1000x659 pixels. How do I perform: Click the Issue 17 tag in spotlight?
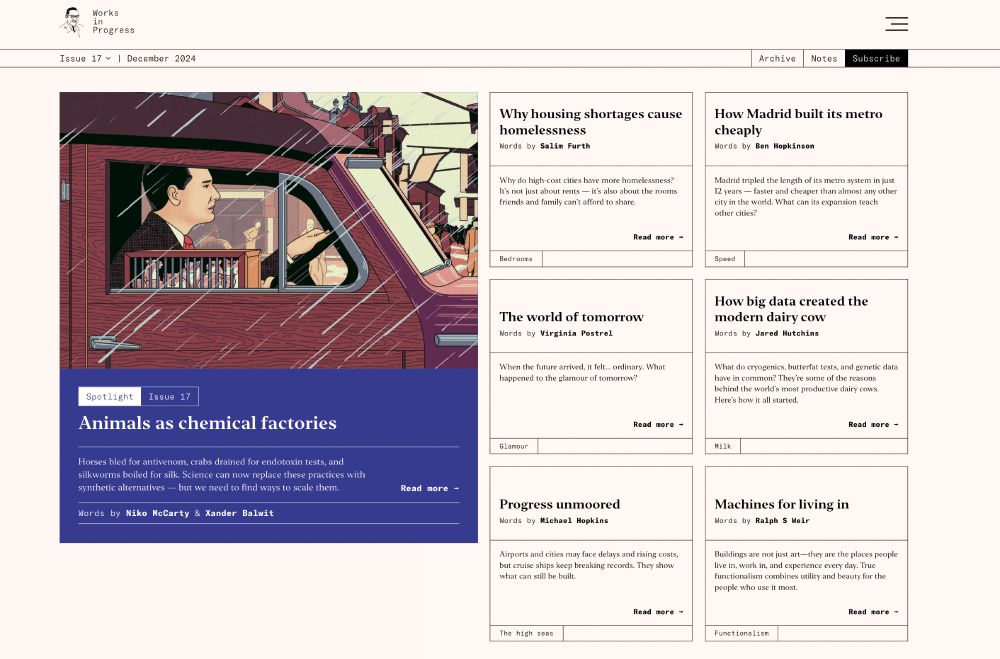tap(170, 396)
